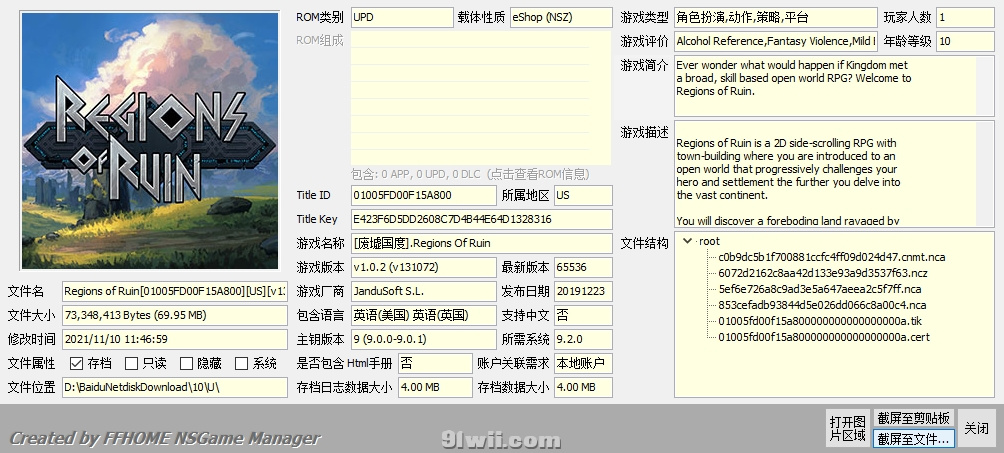This screenshot has width=1004, height=453.
Task: Click the 主钥版本 field 9 (9.0.0-9.0.1)
Action: pyautogui.click(x=423, y=339)
